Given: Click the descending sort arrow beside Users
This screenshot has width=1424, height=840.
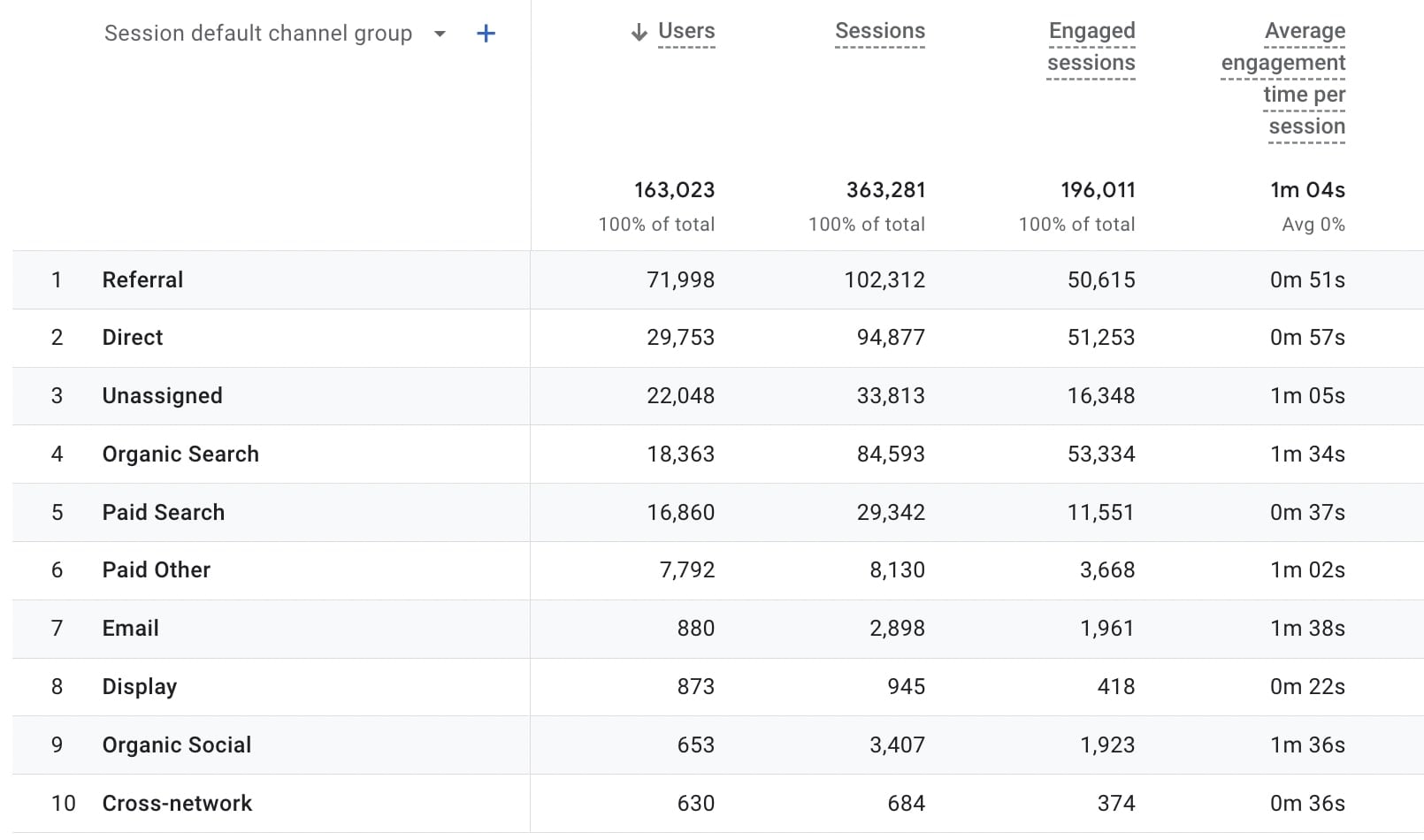Looking at the screenshot, I should 639,33.
